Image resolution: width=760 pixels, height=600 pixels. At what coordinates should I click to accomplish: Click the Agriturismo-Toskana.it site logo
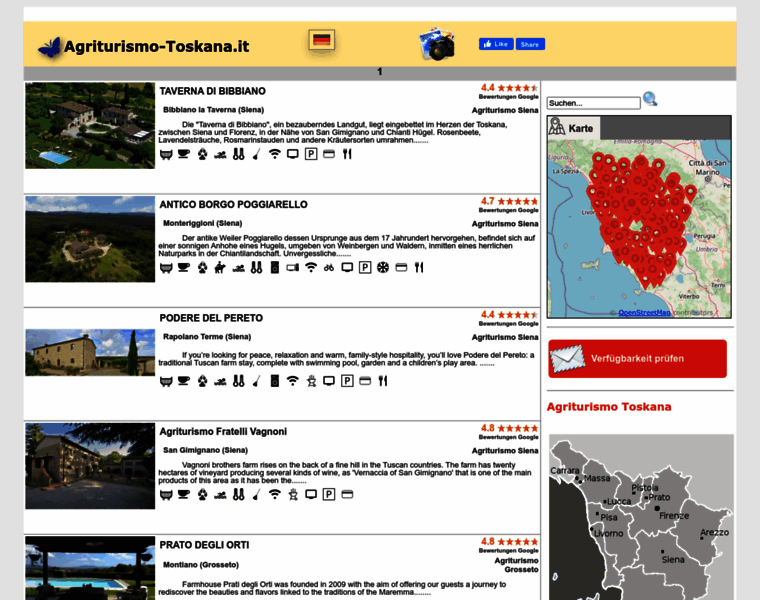pos(144,47)
